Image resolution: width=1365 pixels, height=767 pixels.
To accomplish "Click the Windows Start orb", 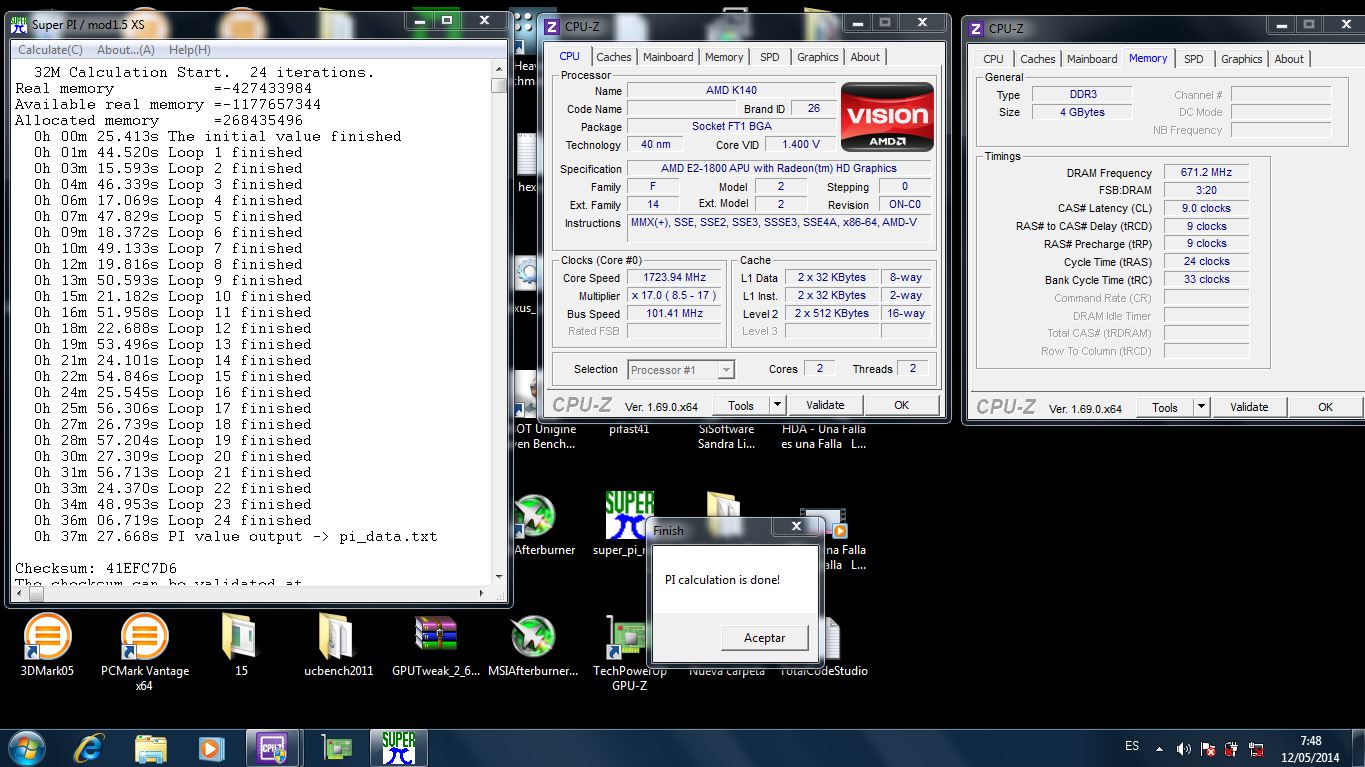I will tap(25, 747).
